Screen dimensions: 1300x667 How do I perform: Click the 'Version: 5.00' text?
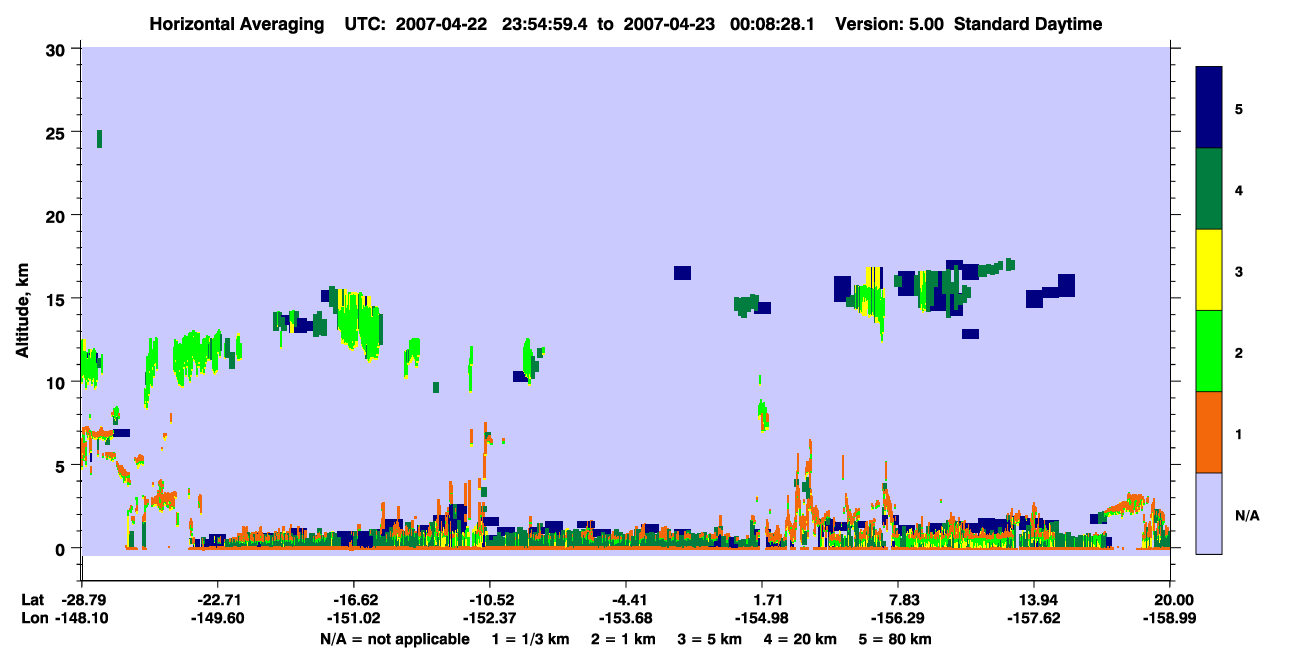click(889, 24)
